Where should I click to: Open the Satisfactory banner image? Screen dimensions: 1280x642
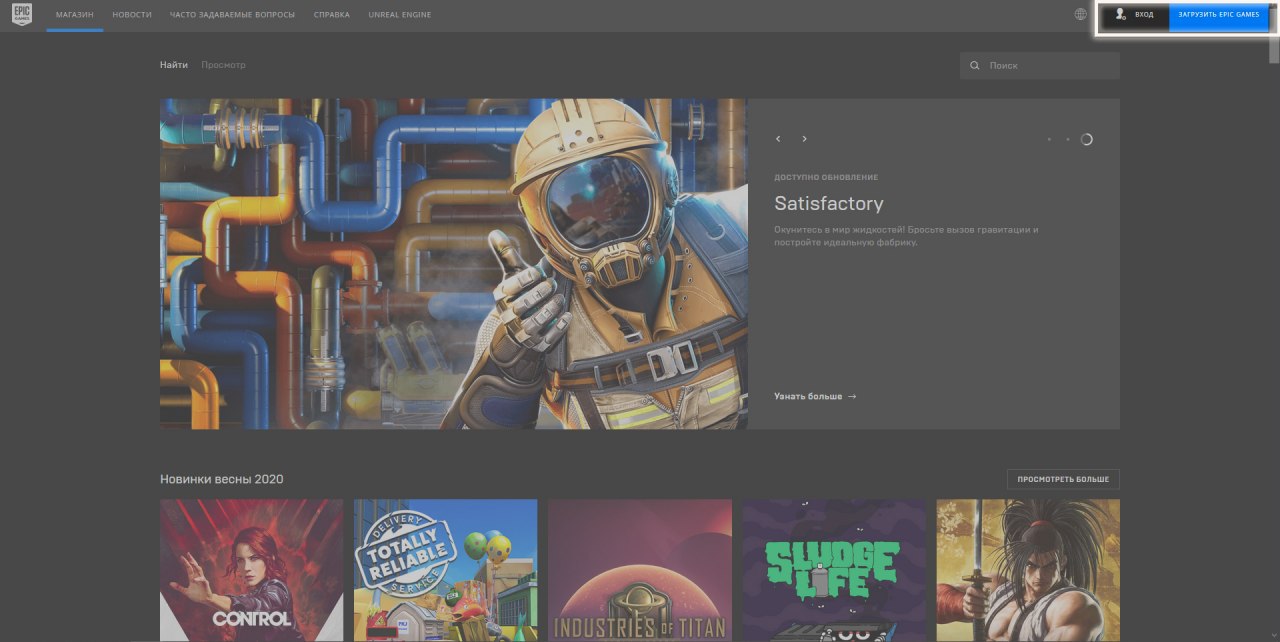[454, 264]
